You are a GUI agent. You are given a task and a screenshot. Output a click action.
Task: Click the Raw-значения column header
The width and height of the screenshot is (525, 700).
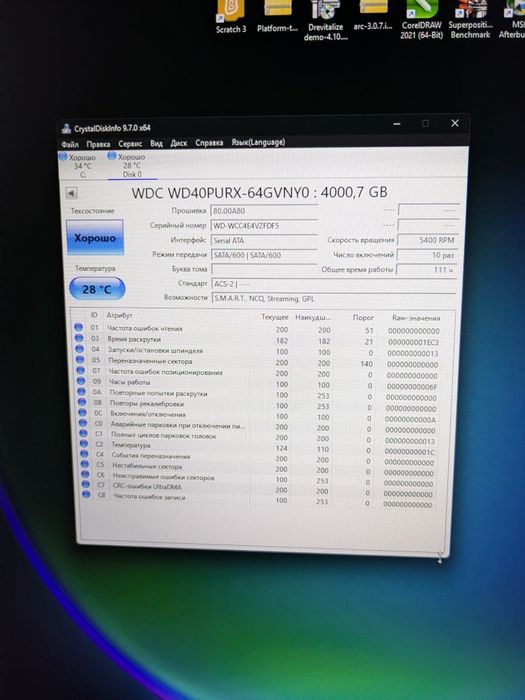[x=416, y=318]
